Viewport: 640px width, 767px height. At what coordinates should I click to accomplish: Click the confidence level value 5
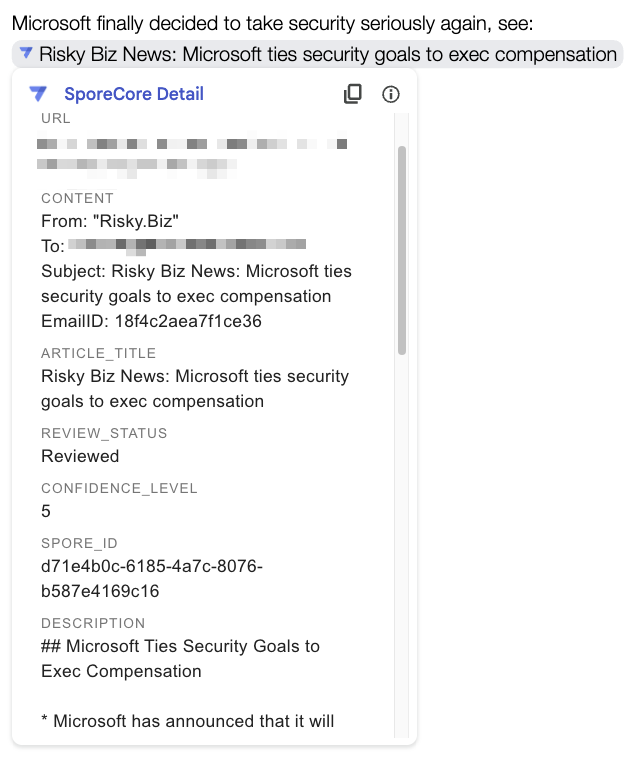coord(46,511)
